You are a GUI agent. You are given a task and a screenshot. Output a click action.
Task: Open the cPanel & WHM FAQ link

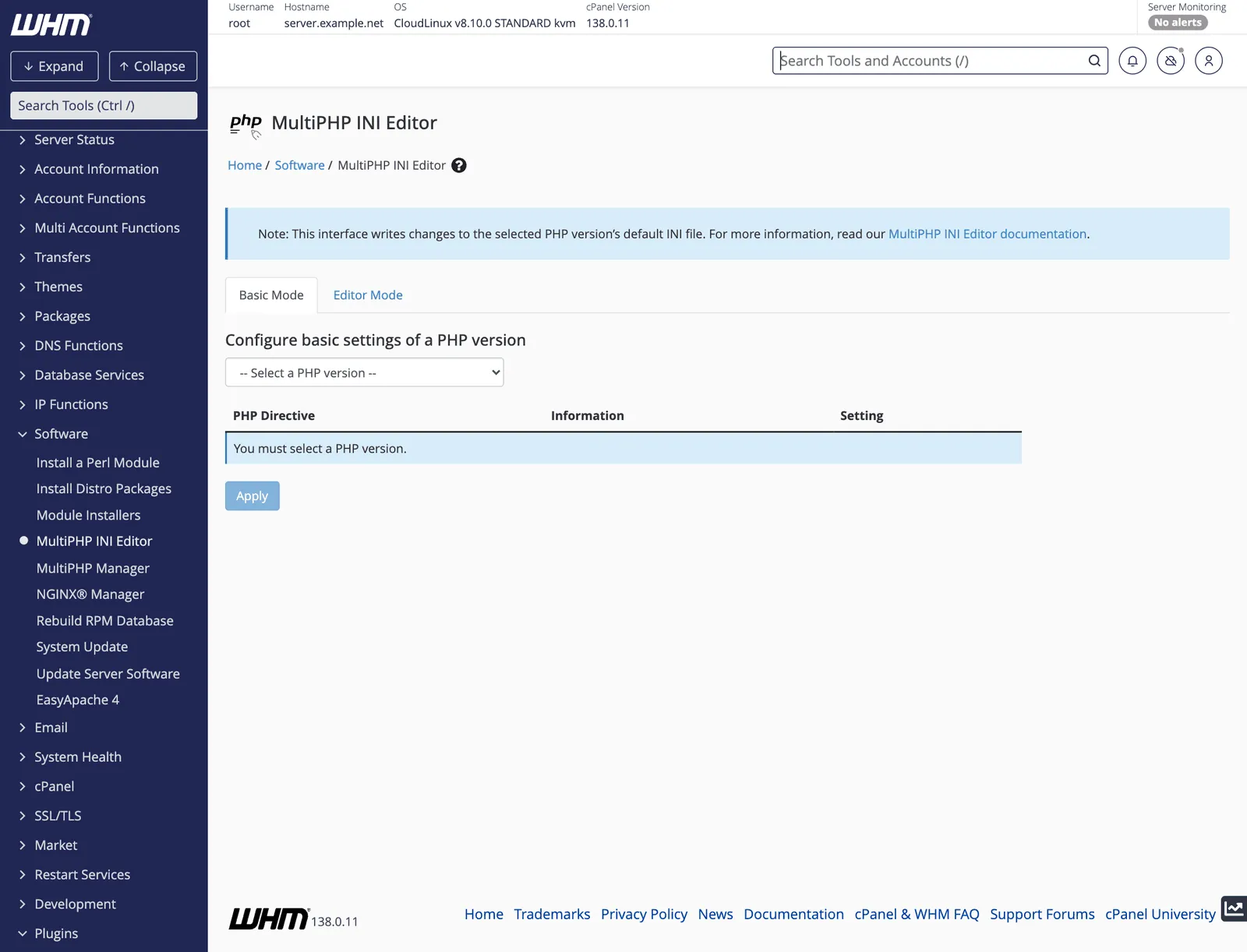917,915
